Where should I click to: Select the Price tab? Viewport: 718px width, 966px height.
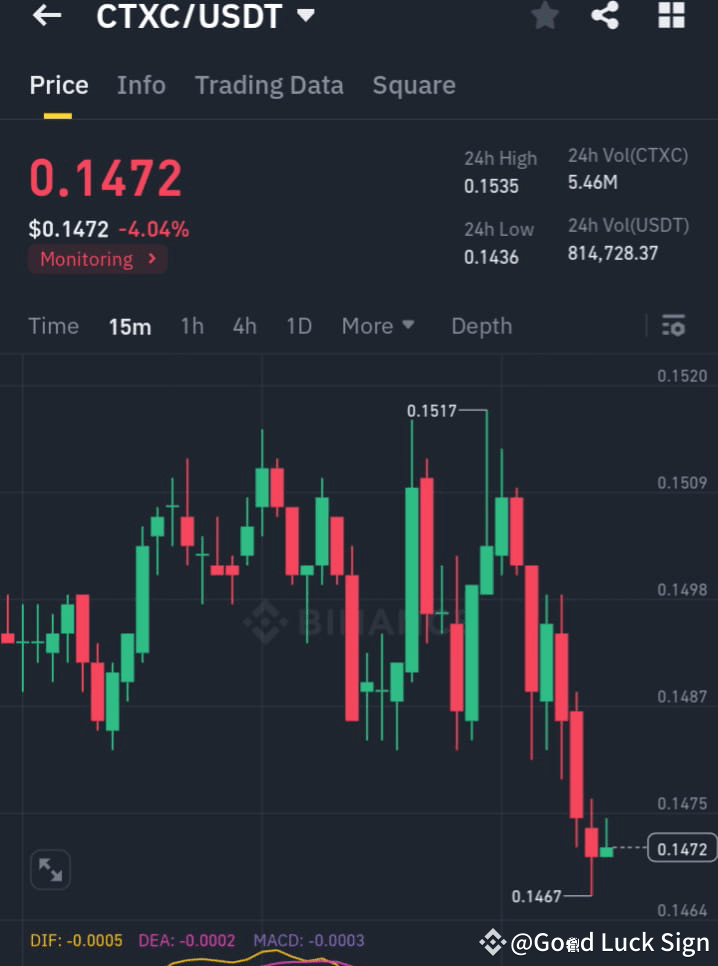point(58,85)
